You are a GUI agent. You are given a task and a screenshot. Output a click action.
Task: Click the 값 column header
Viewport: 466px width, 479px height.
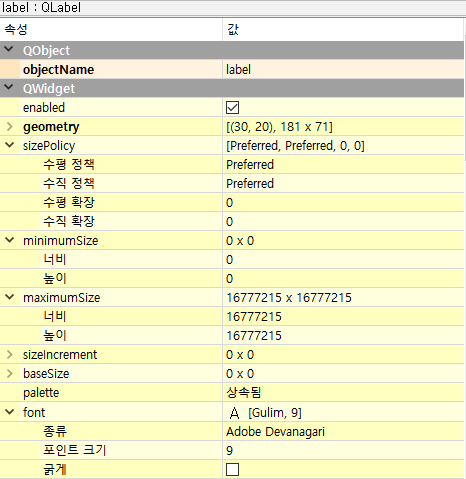[x=343, y=30]
